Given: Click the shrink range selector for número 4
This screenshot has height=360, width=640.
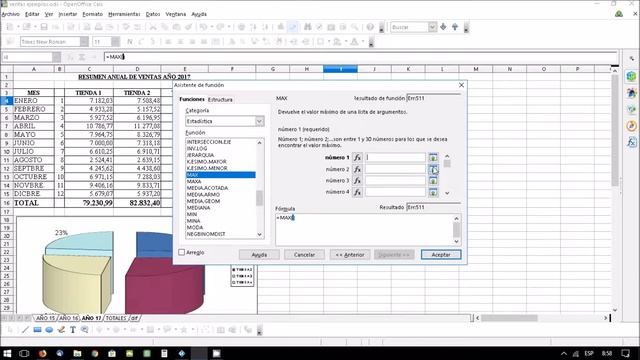Looking at the screenshot, I should pos(433,192).
